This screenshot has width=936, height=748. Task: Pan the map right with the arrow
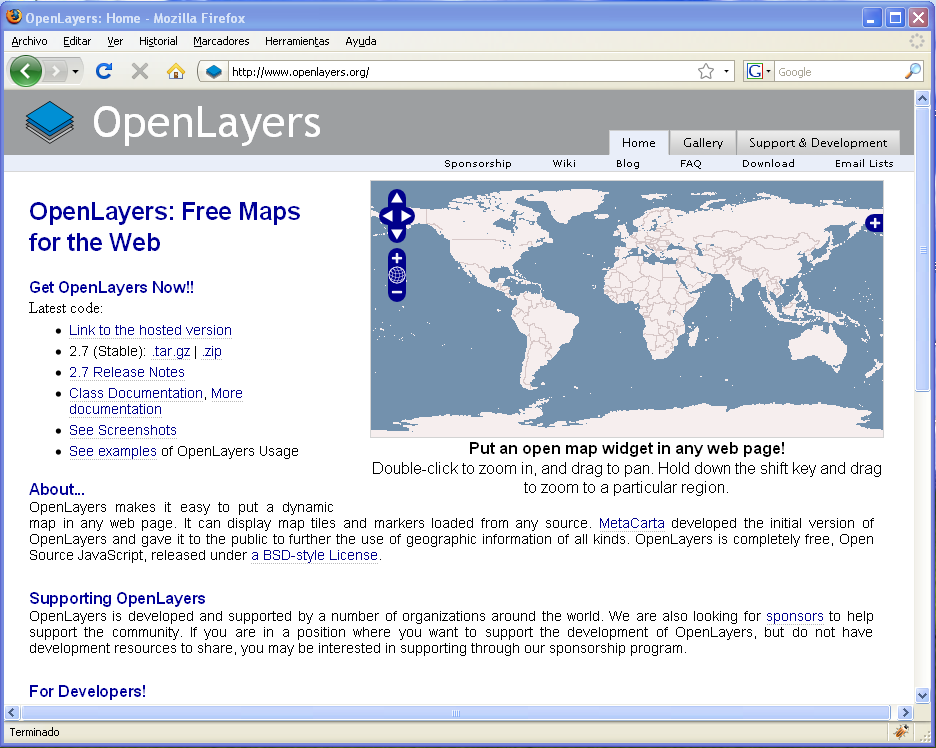[x=407, y=216]
